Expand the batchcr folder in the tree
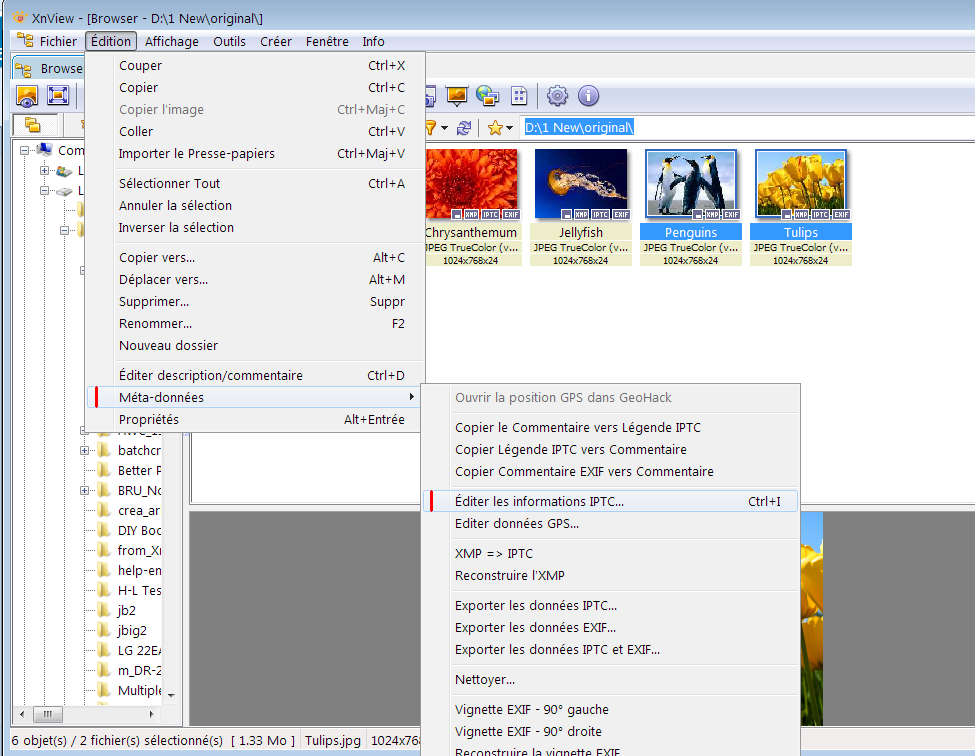This screenshot has width=975, height=756. pyautogui.click(x=84, y=451)
